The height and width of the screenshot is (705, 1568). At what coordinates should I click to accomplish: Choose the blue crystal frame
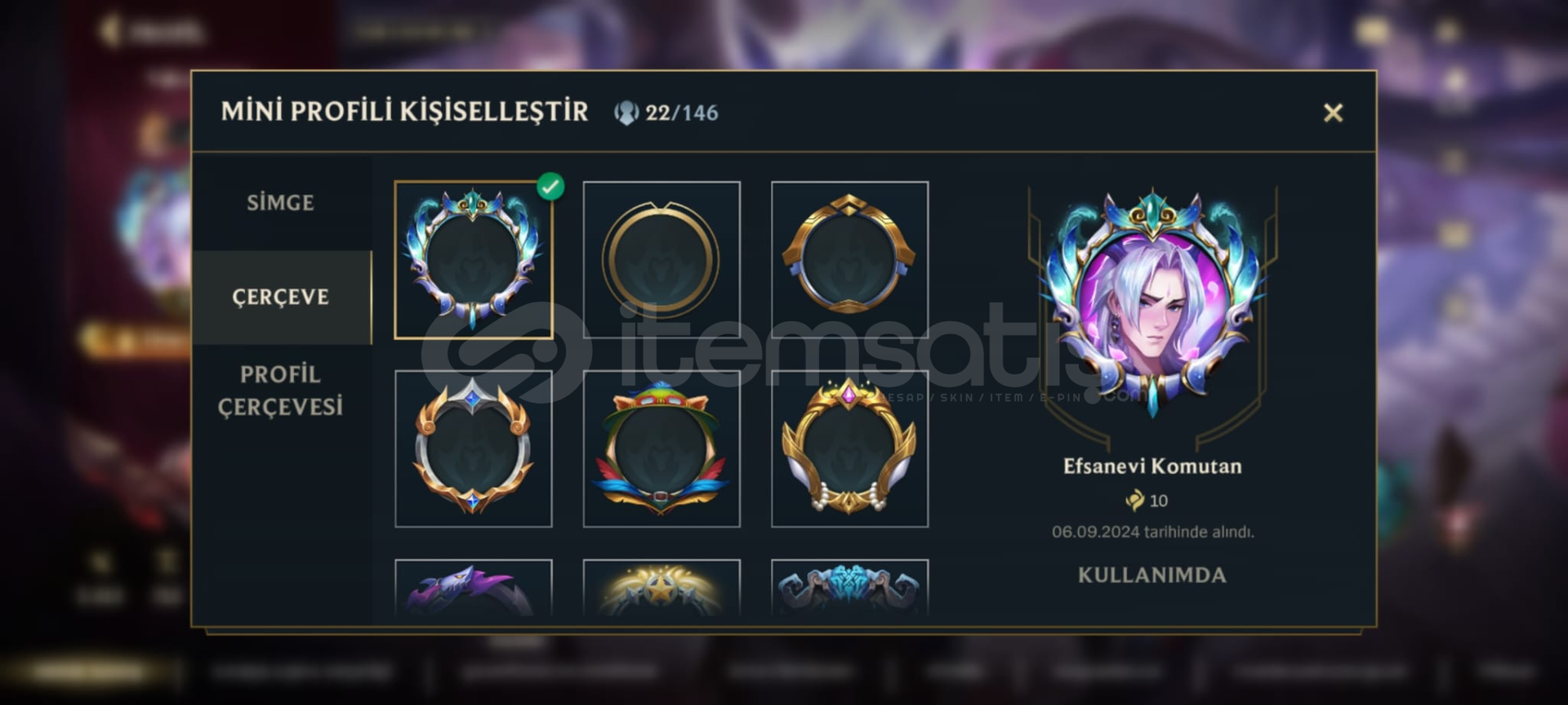point(849,587)
